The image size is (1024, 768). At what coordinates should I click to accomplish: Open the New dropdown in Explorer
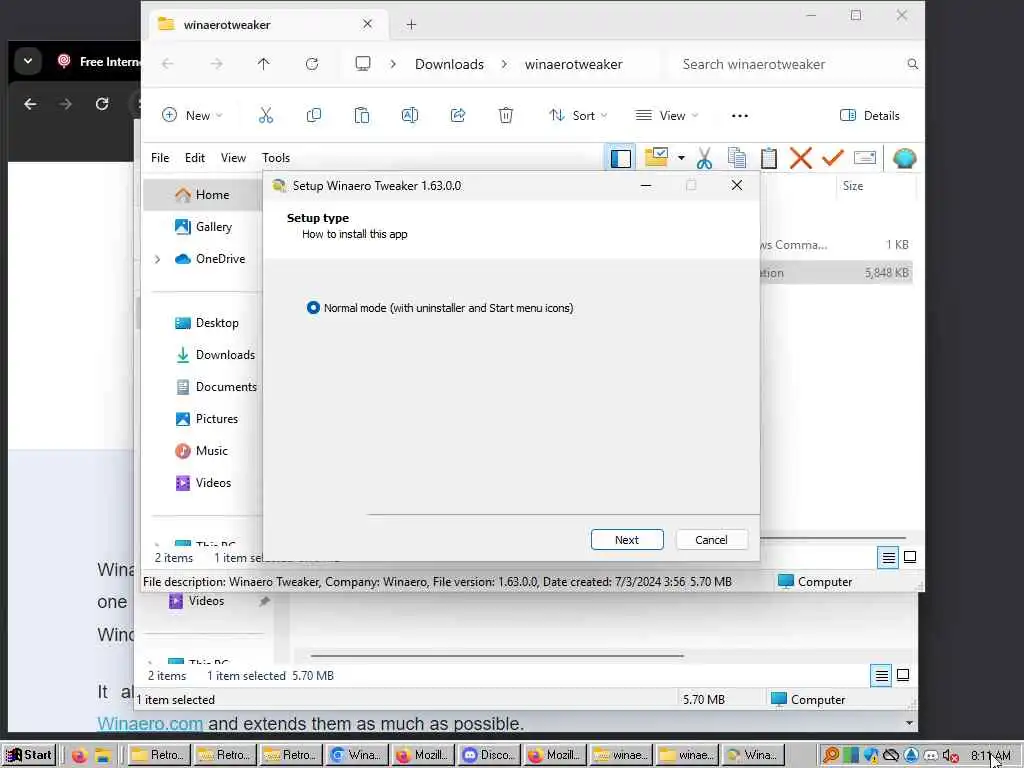[x=192, y=116]
